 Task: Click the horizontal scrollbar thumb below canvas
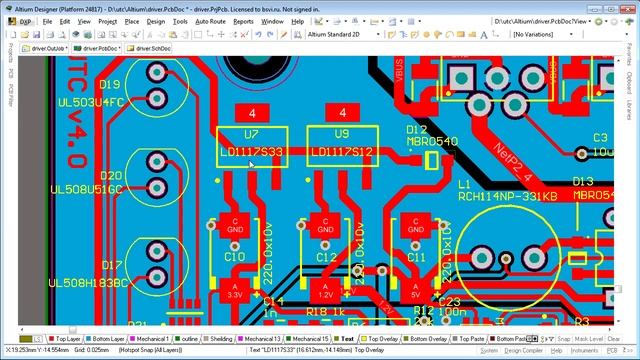click(x=73, y=330)
